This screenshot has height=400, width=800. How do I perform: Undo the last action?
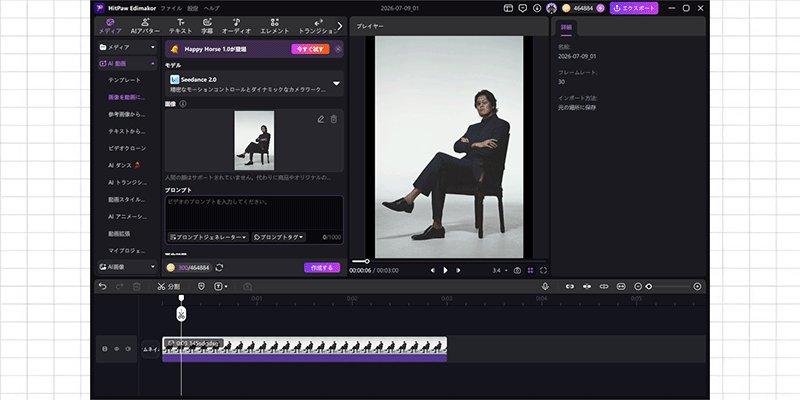[103, 287]
